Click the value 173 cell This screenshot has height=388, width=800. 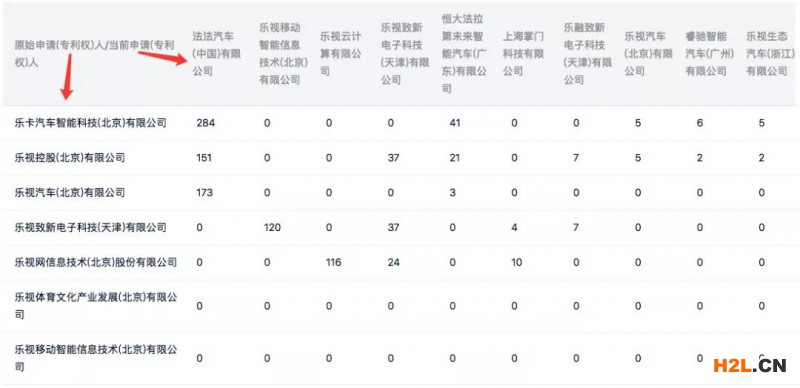tap(205, 192)
